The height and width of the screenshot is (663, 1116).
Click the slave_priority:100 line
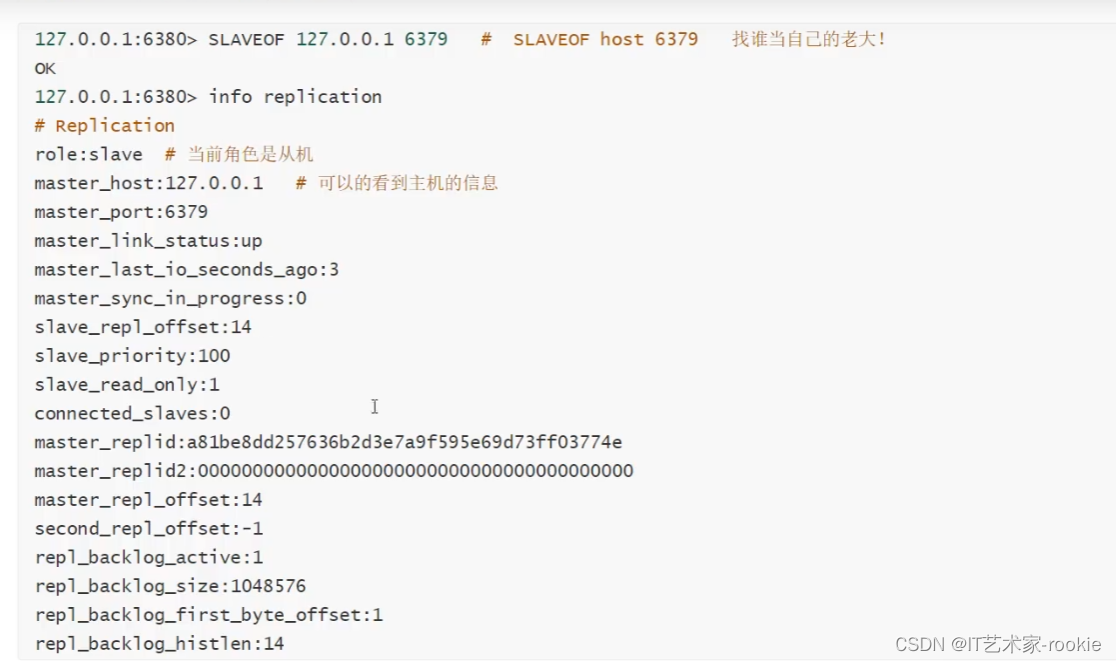(x=132, y=356)
